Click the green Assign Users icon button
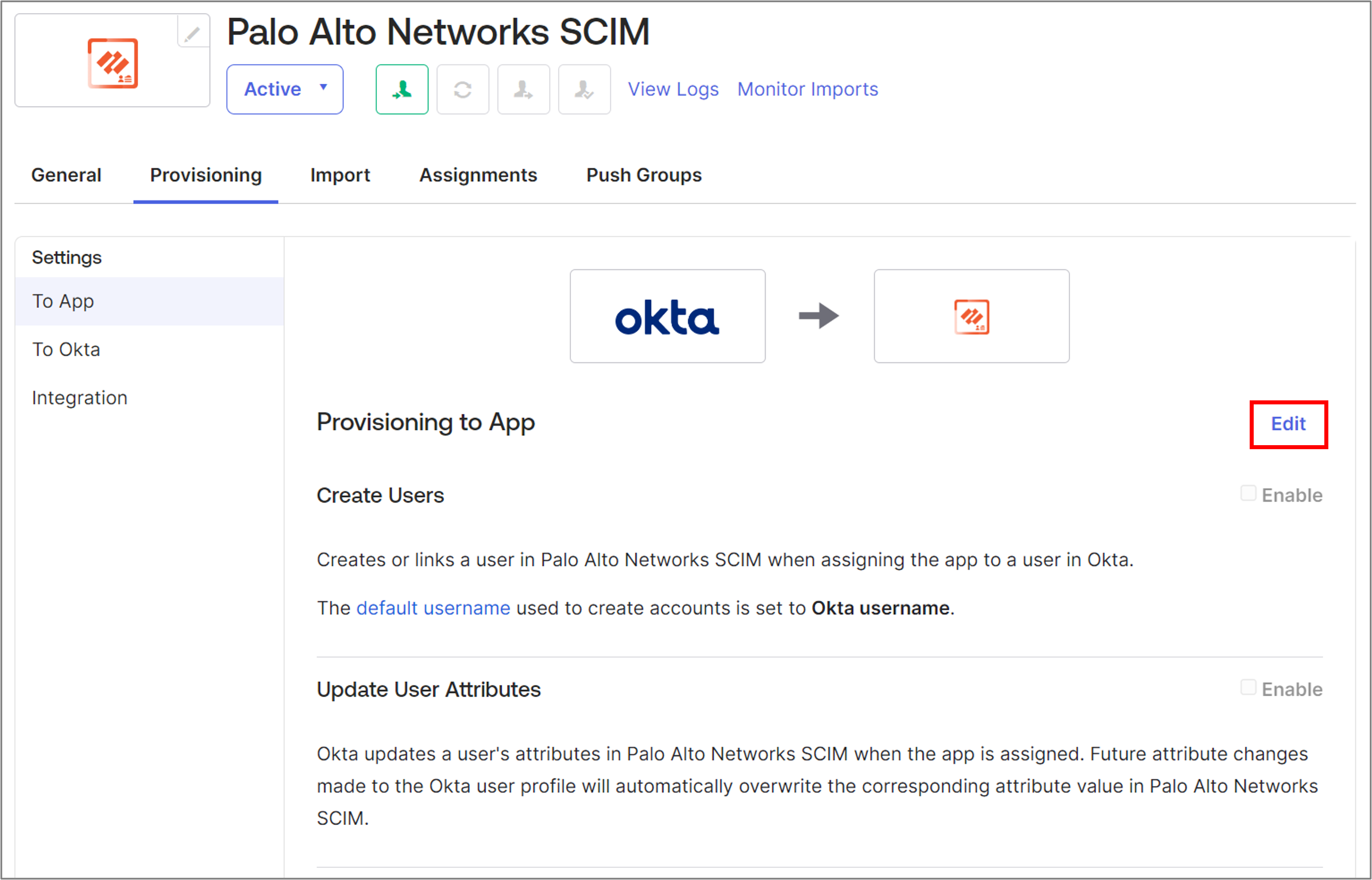 pyautogui.click(x=402, y=90)
